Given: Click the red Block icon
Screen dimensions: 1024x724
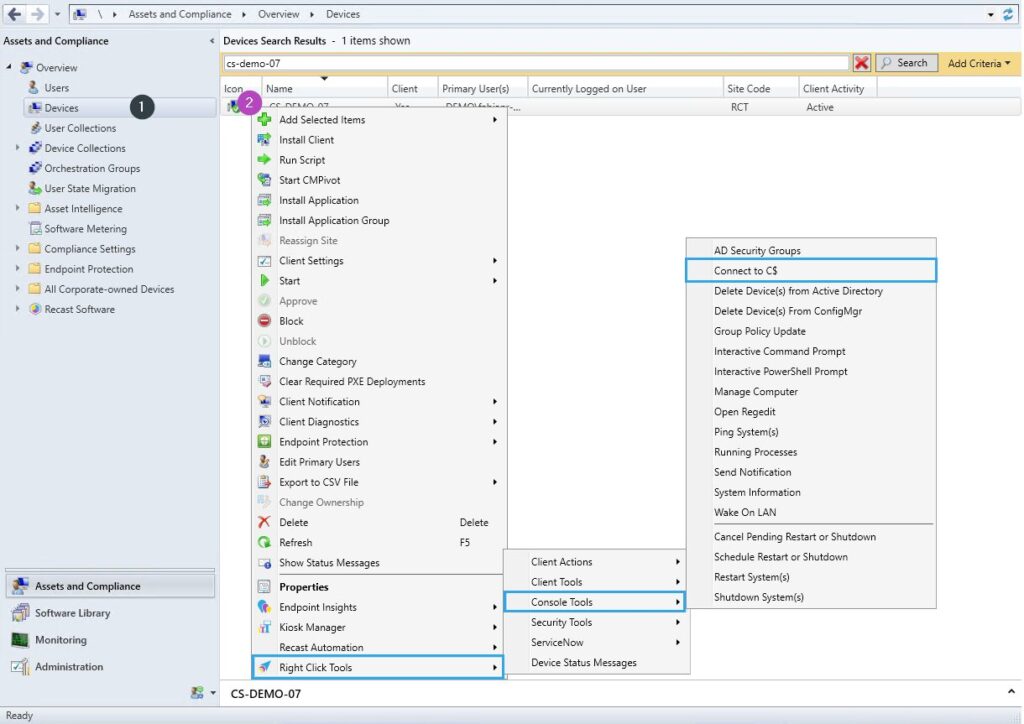Looking at the screenshot, I should (264, 321).
